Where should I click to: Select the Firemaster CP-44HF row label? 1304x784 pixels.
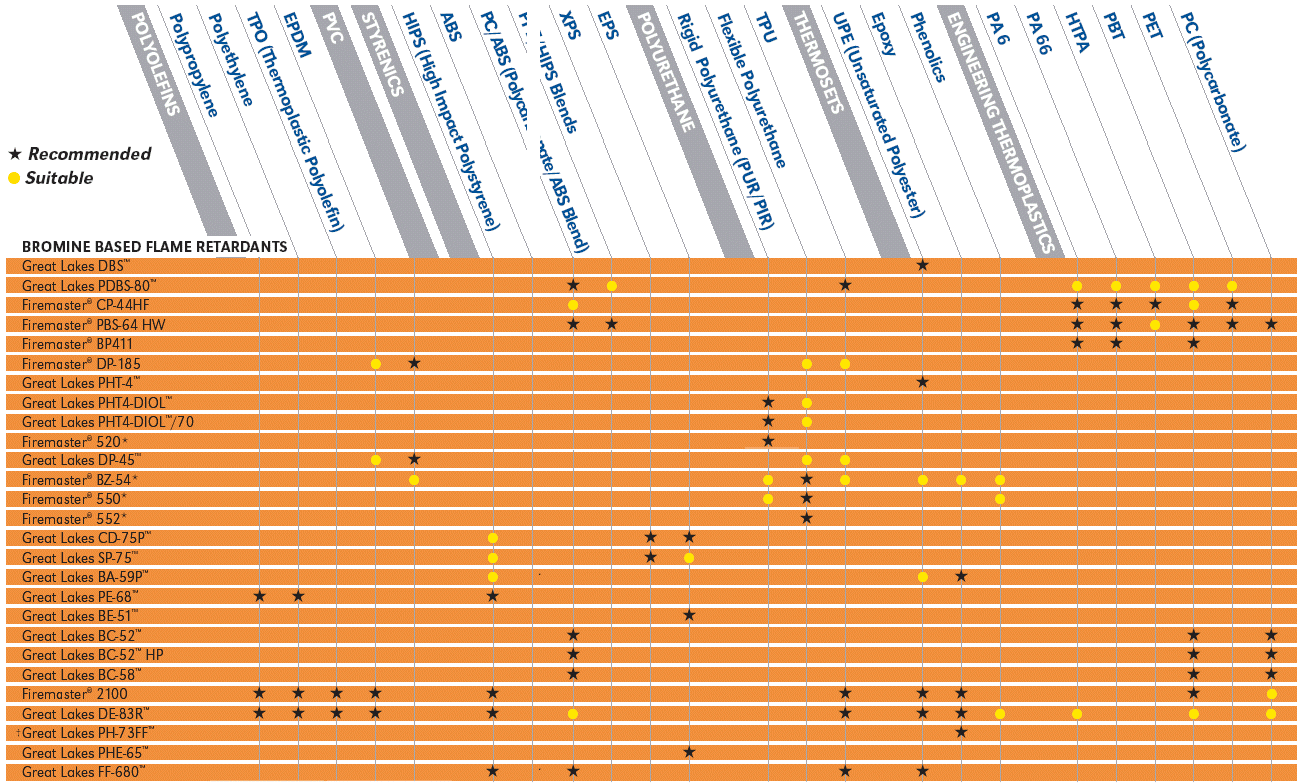coord(85,305)
